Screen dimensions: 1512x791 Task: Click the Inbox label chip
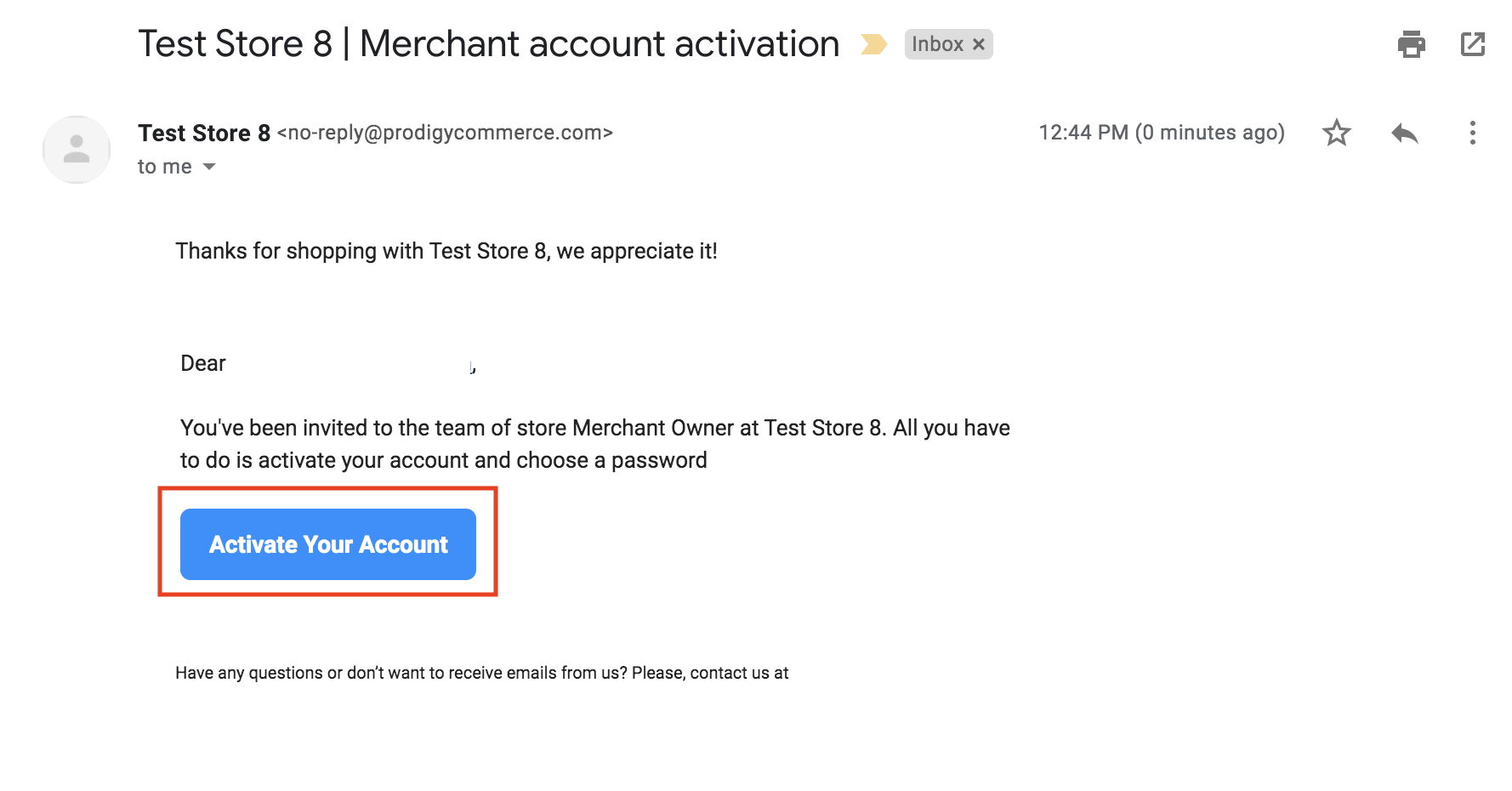(937, 44)
